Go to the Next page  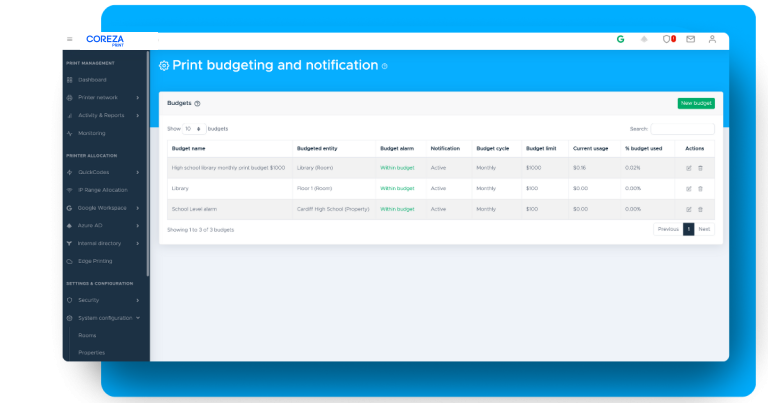[x=704, y=229]
